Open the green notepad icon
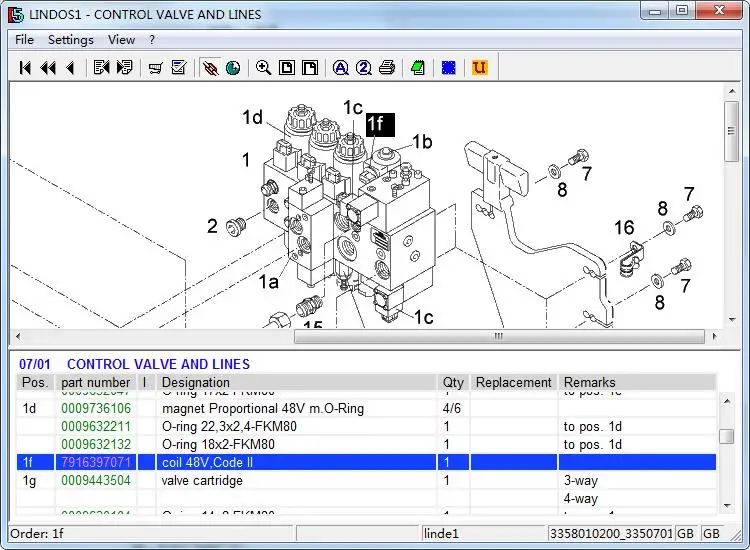Screen dimensions: 750x550 418,67
